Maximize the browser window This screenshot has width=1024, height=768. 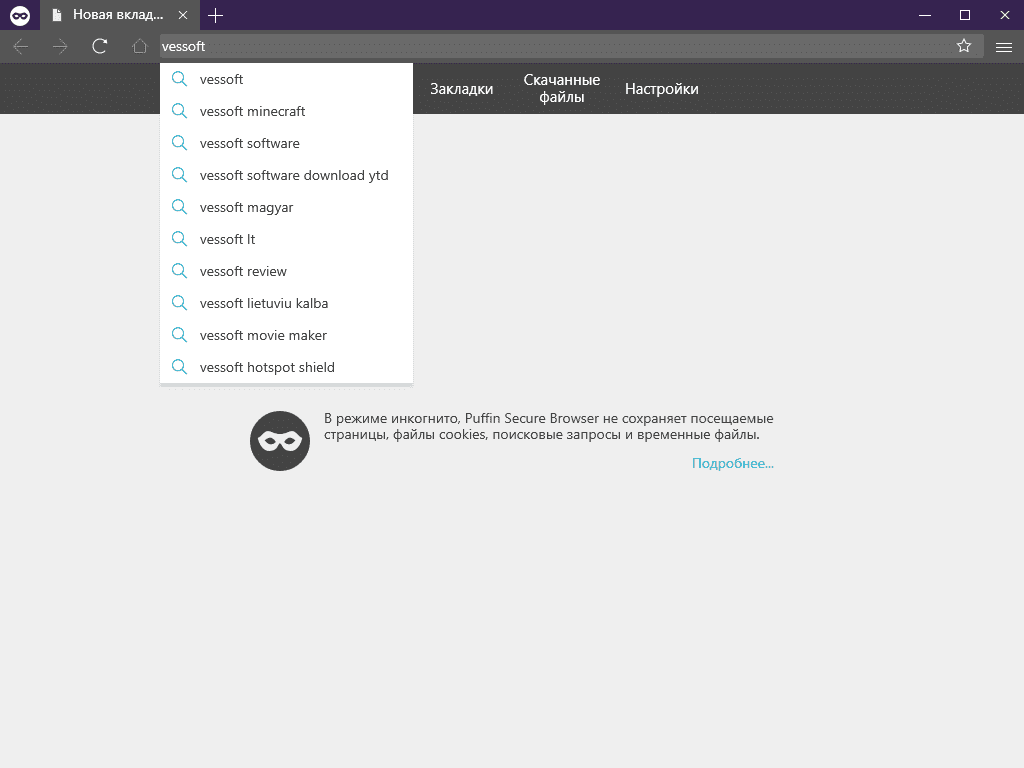[965, 15]
